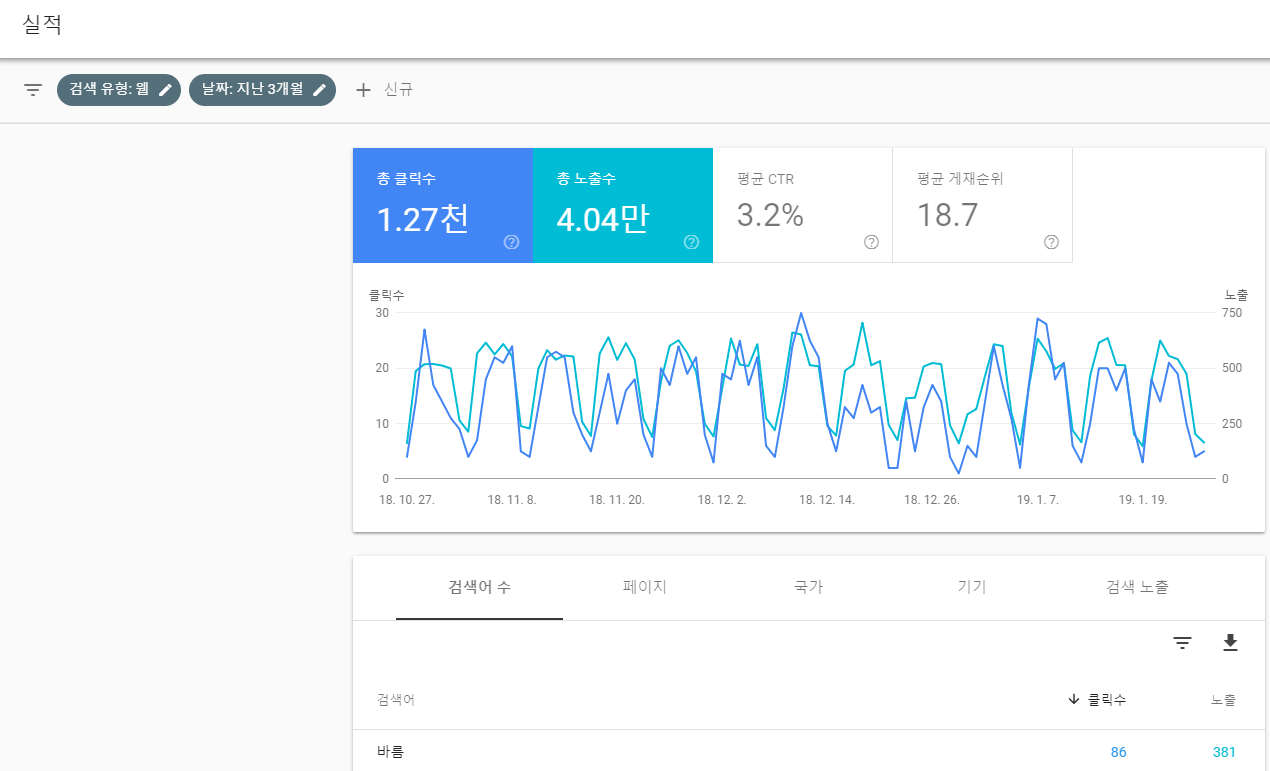
Task: Open the 총 클릭수 help icon
Action: 511,242
